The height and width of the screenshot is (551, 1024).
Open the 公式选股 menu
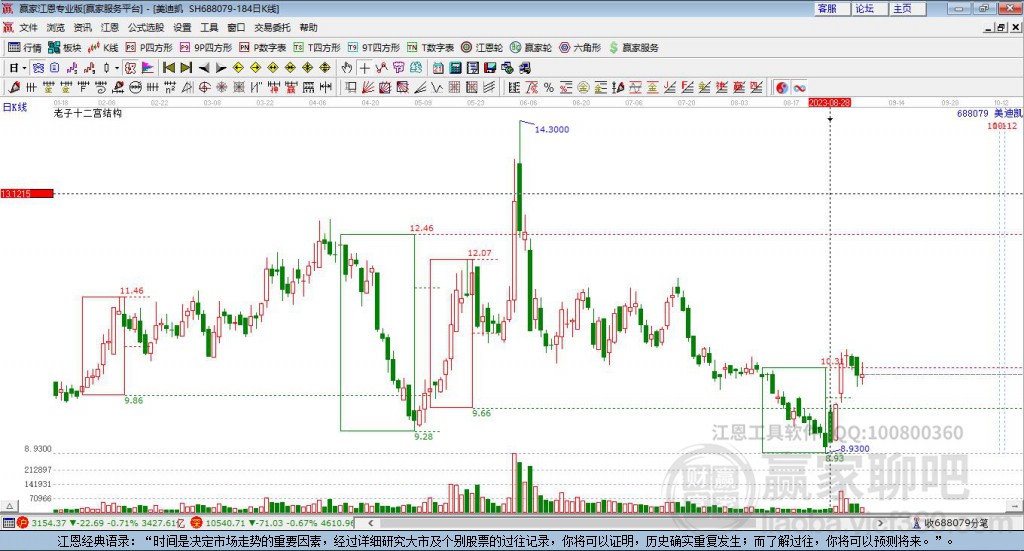pos(146,27)
